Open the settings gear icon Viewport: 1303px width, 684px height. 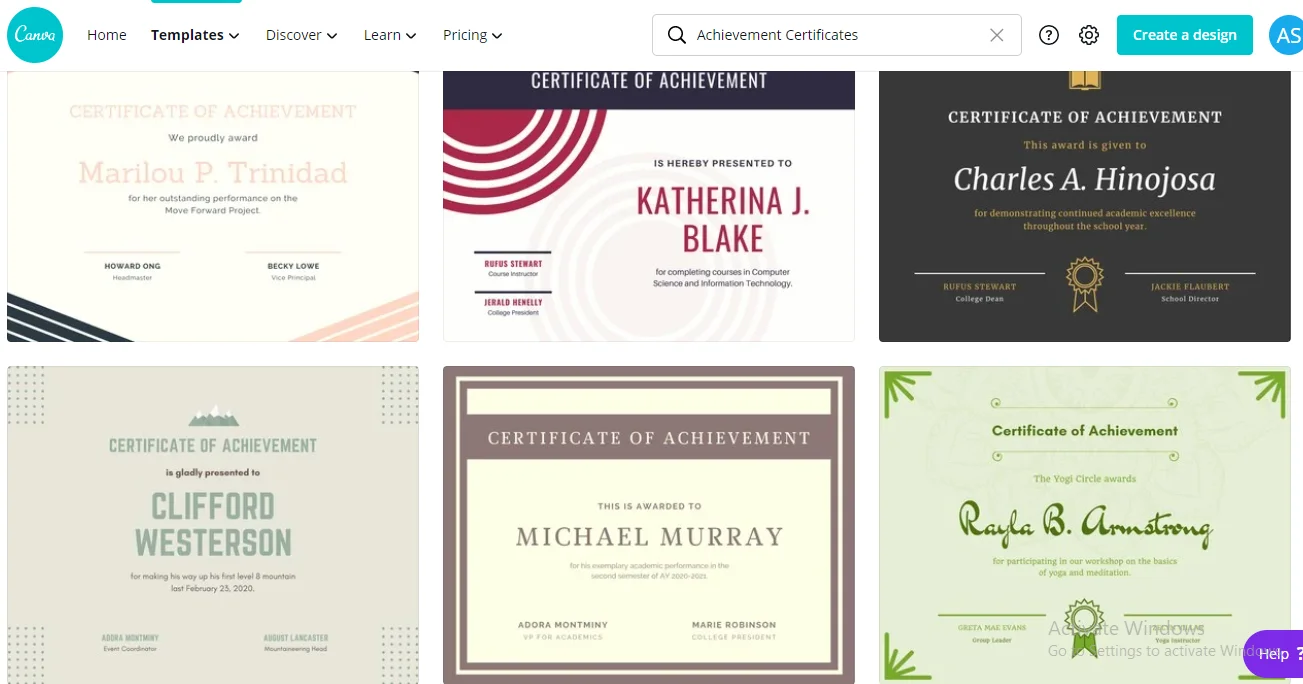[x=1089, y=35]
